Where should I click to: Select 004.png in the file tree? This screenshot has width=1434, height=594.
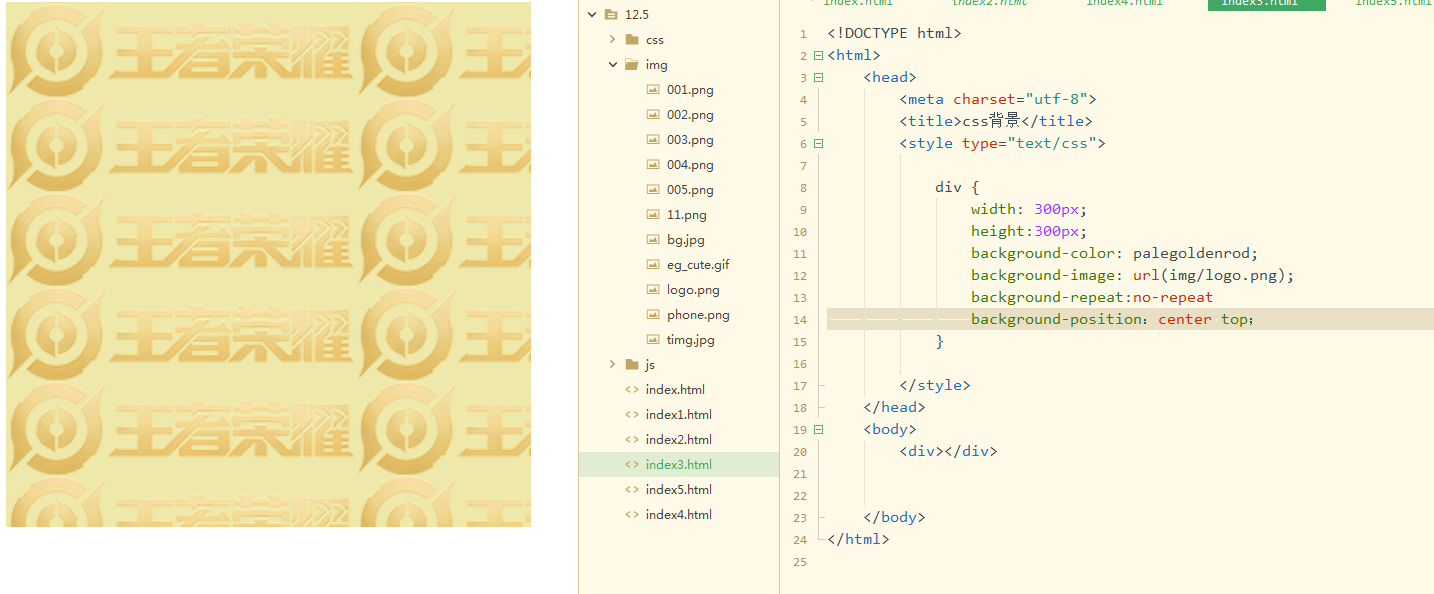click(690, 165)
